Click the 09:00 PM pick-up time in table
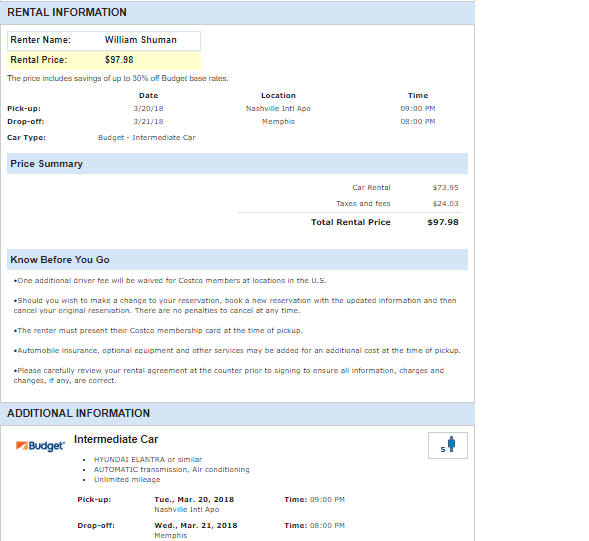The width and height of the screenshot is (589, 541). click(x=418, y=109)
